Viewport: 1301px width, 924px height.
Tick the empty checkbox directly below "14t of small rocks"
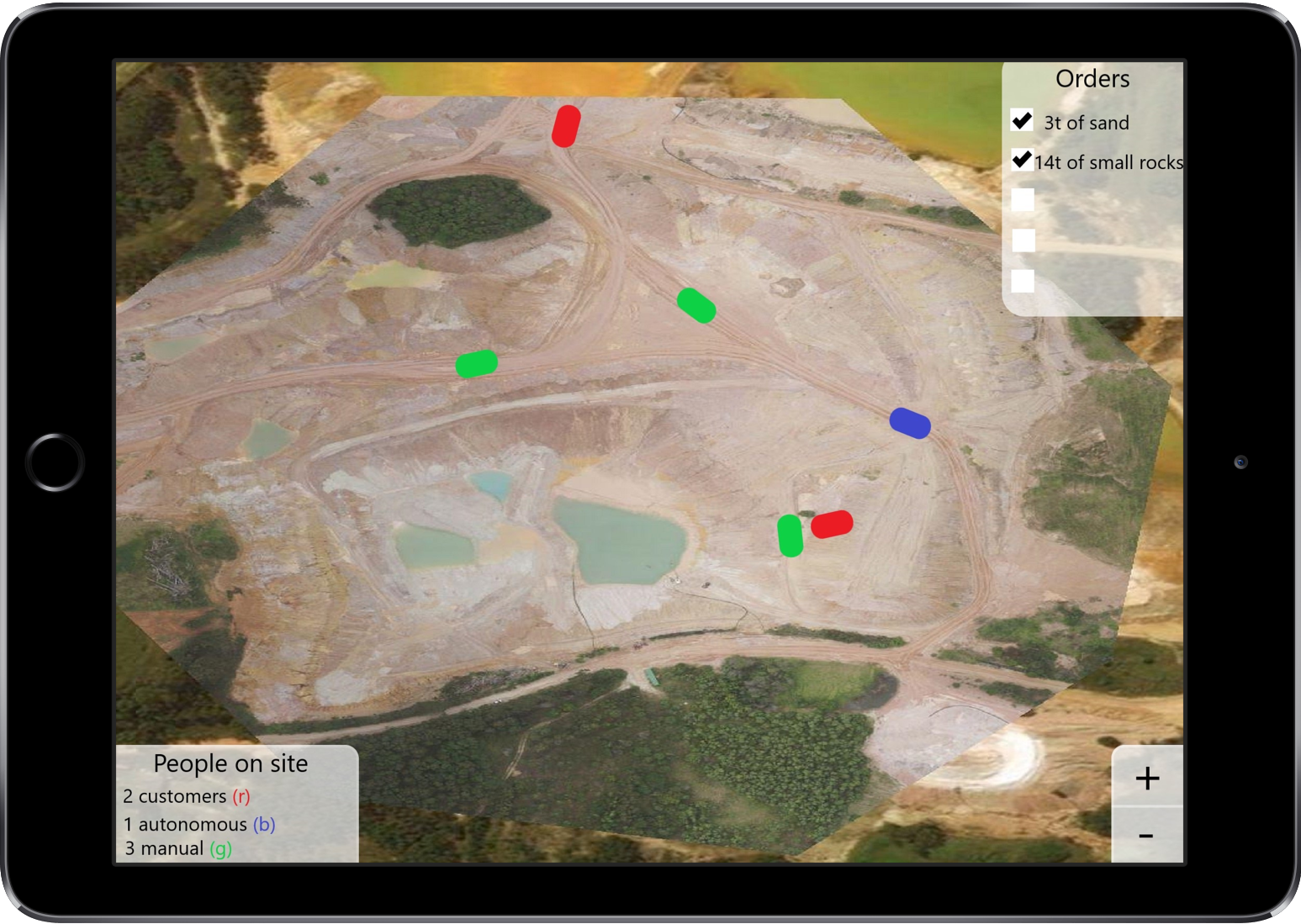coord(1023,200)
